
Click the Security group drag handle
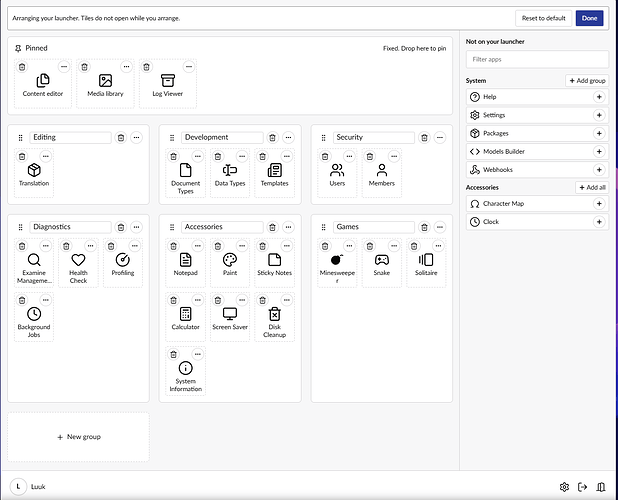pos(324,138)
